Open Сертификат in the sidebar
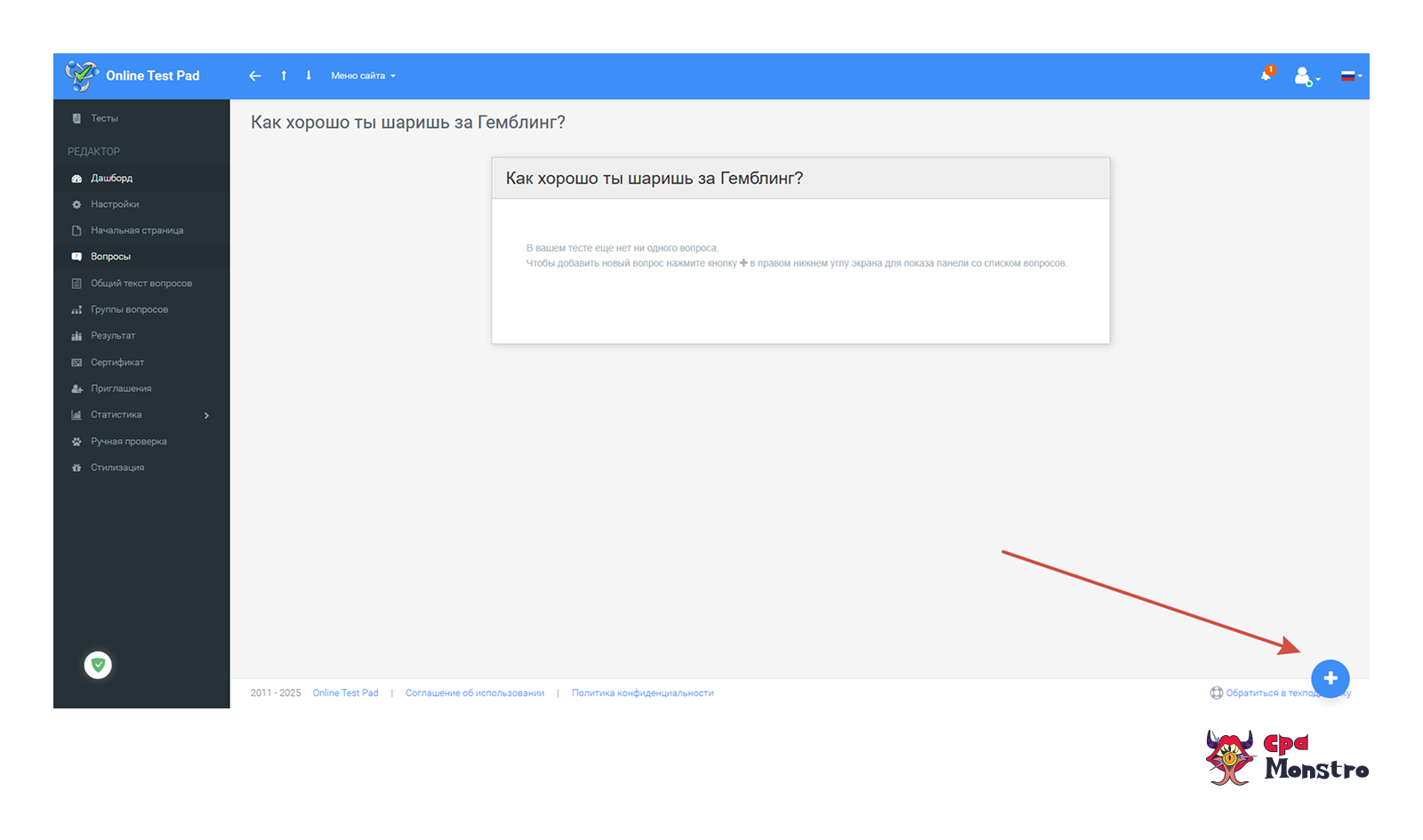Screen dimensions: 1423x840 [141, 363]
